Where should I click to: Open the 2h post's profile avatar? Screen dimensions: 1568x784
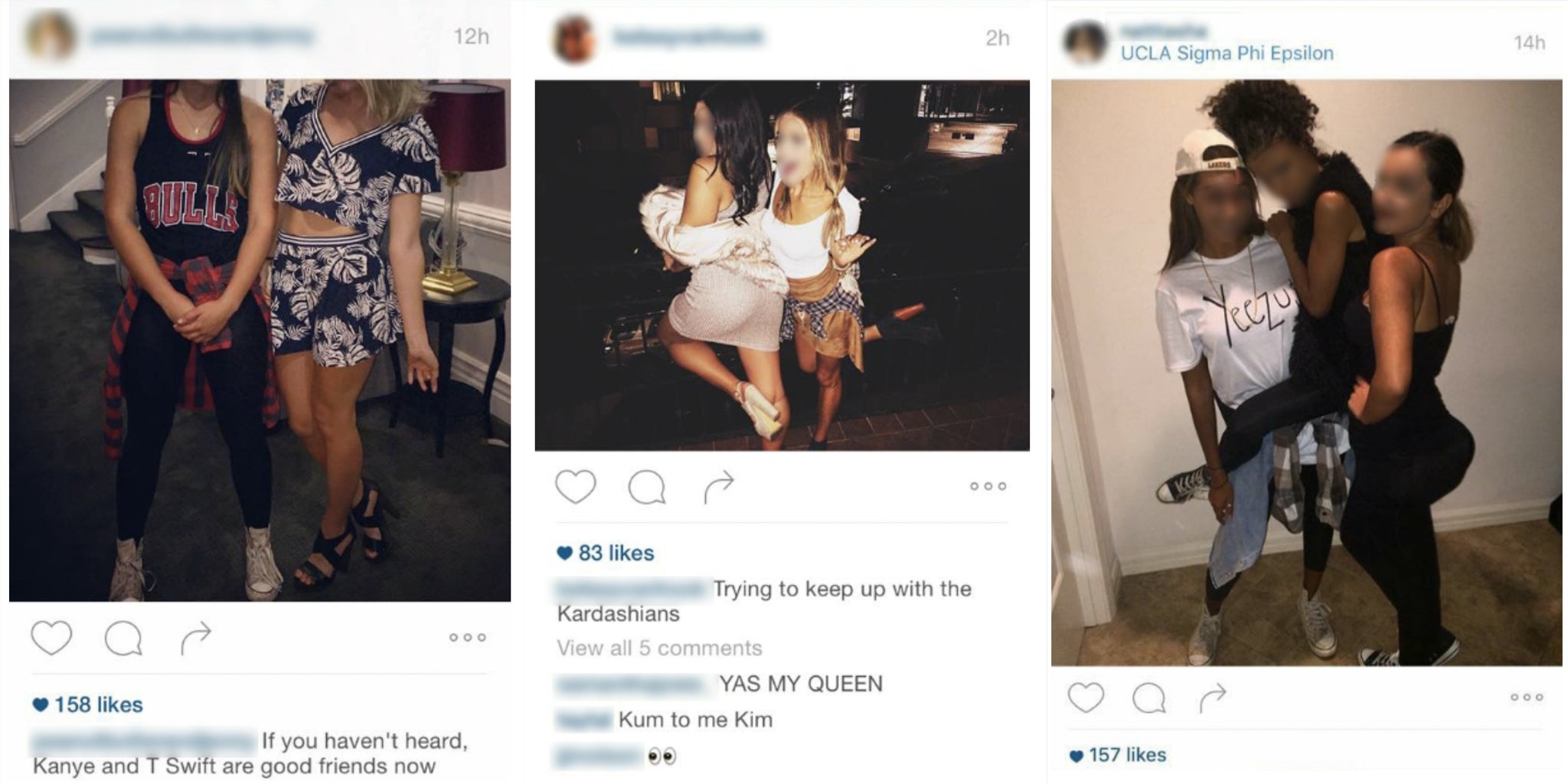(x=574, y=39)
